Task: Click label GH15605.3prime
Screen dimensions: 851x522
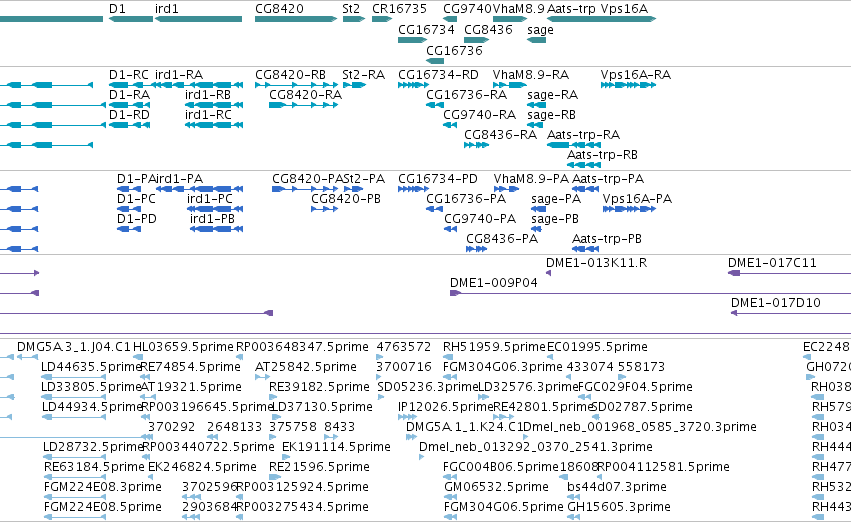Action: [x=619, y=507]
